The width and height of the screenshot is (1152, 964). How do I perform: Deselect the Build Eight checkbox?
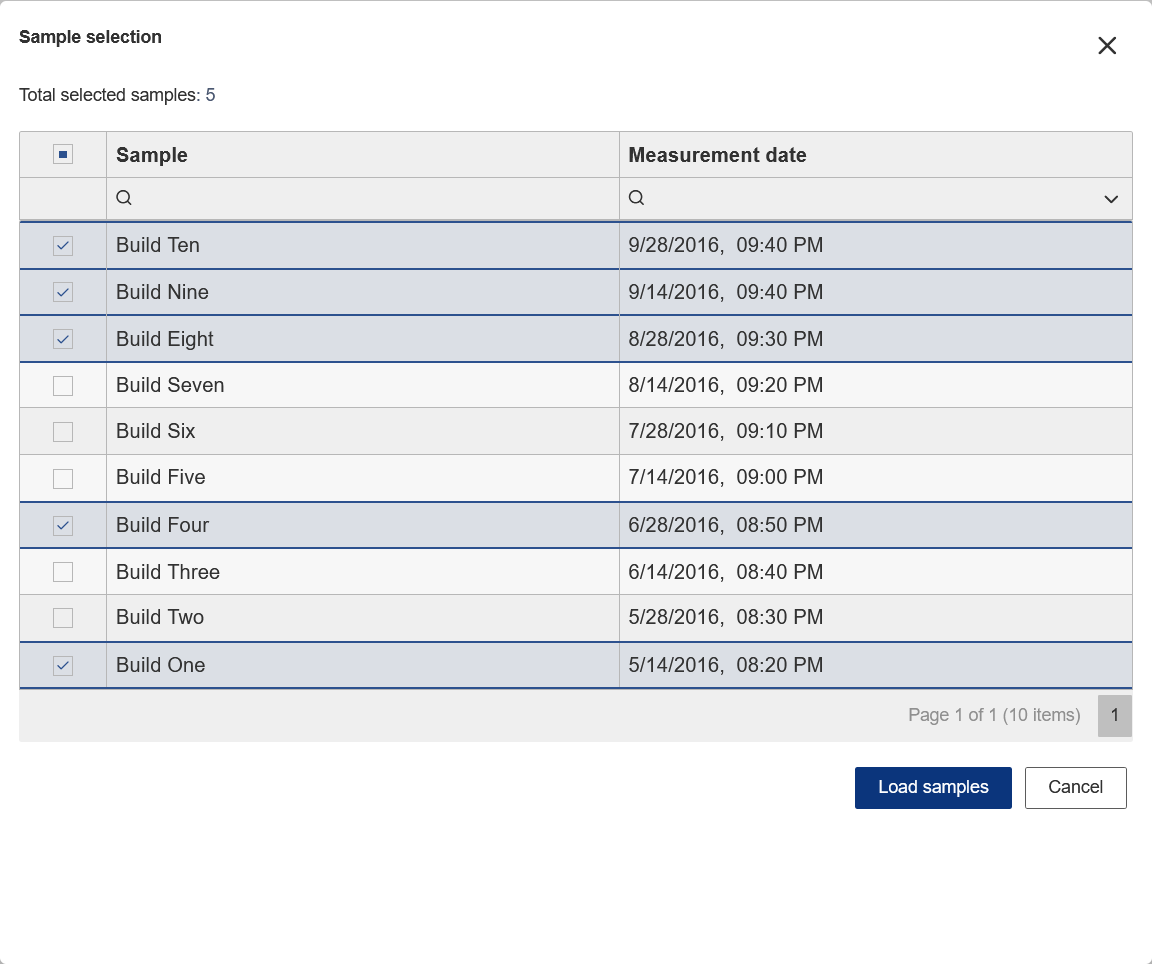coord(63,339)
